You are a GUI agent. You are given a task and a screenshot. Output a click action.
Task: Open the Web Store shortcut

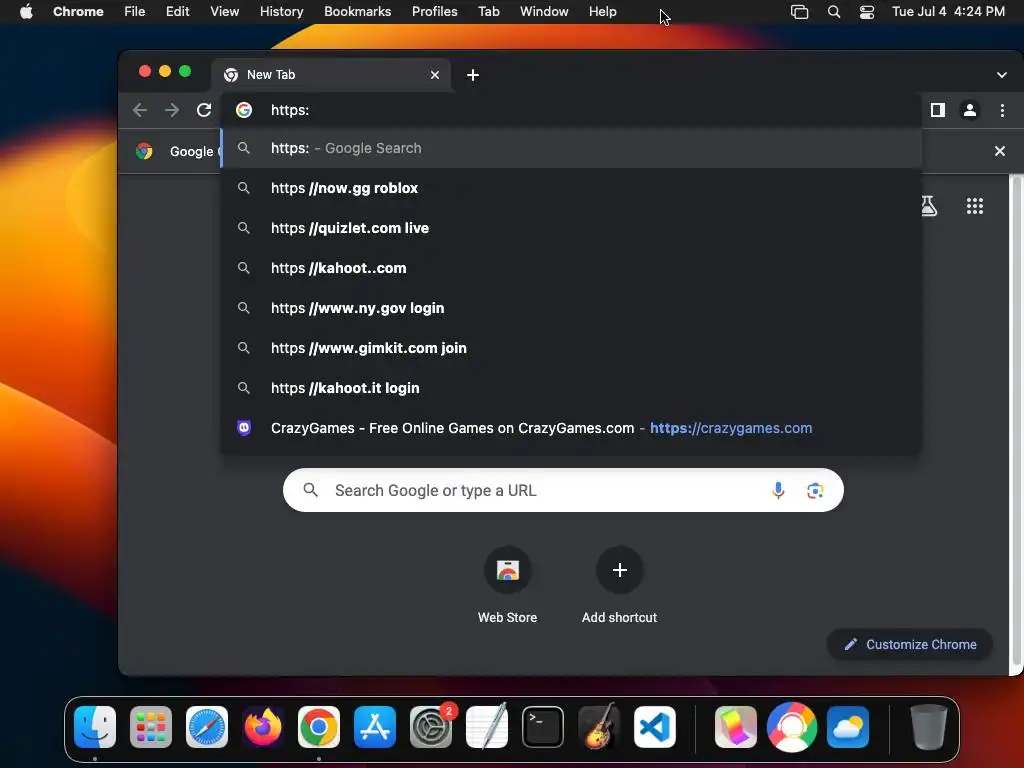point(507,585)
